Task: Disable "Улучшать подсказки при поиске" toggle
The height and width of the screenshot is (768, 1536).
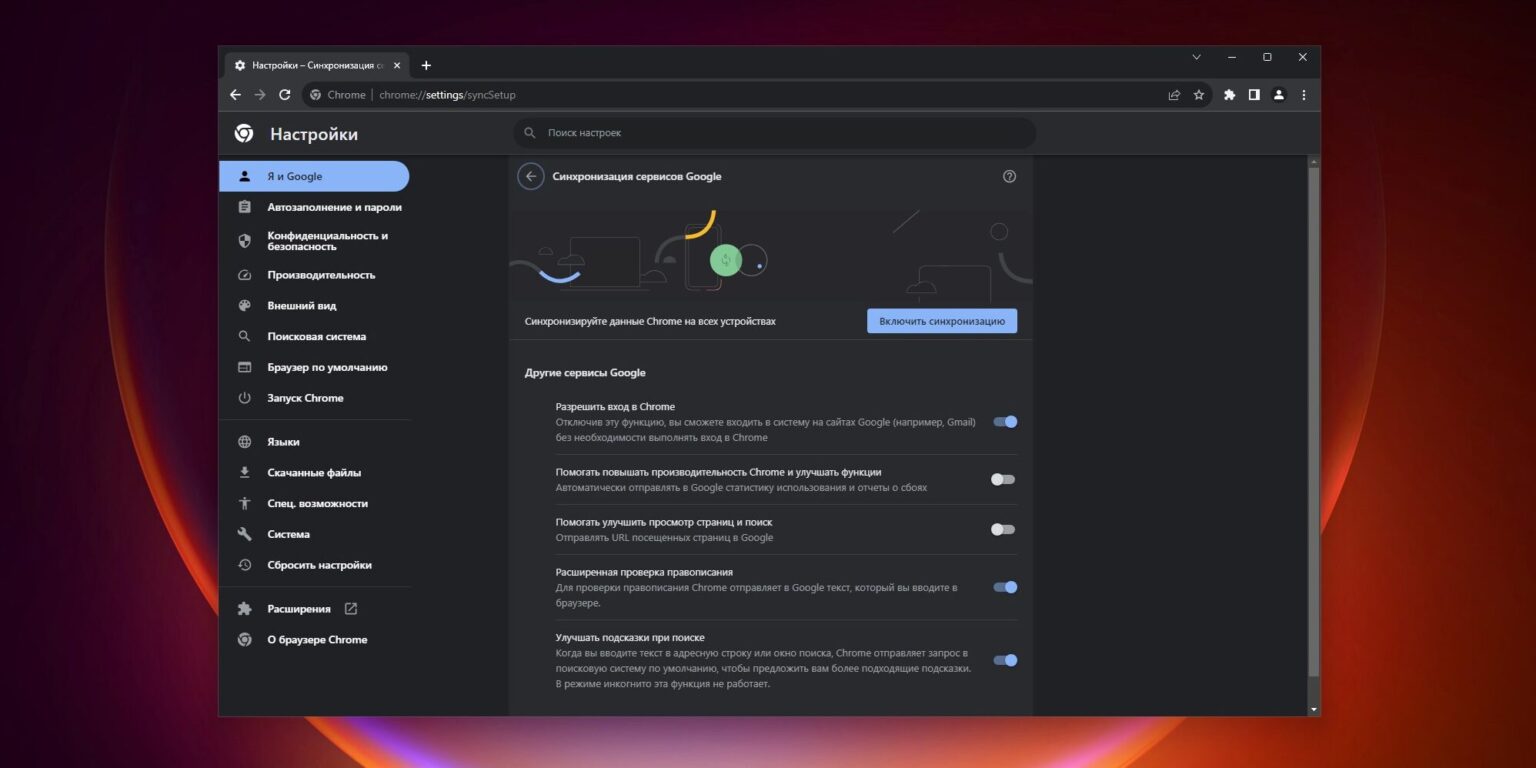Action: (1004, 660)
